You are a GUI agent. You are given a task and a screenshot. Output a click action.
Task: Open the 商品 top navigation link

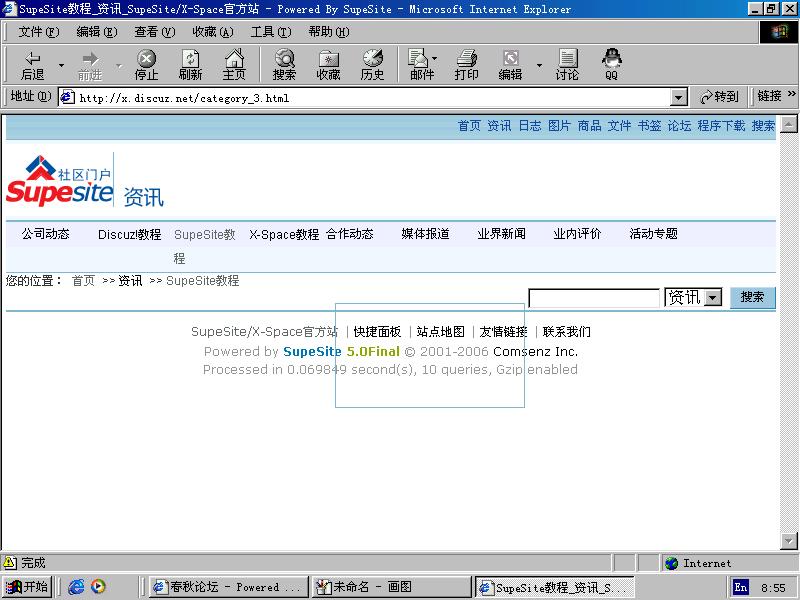click(589, 126)
